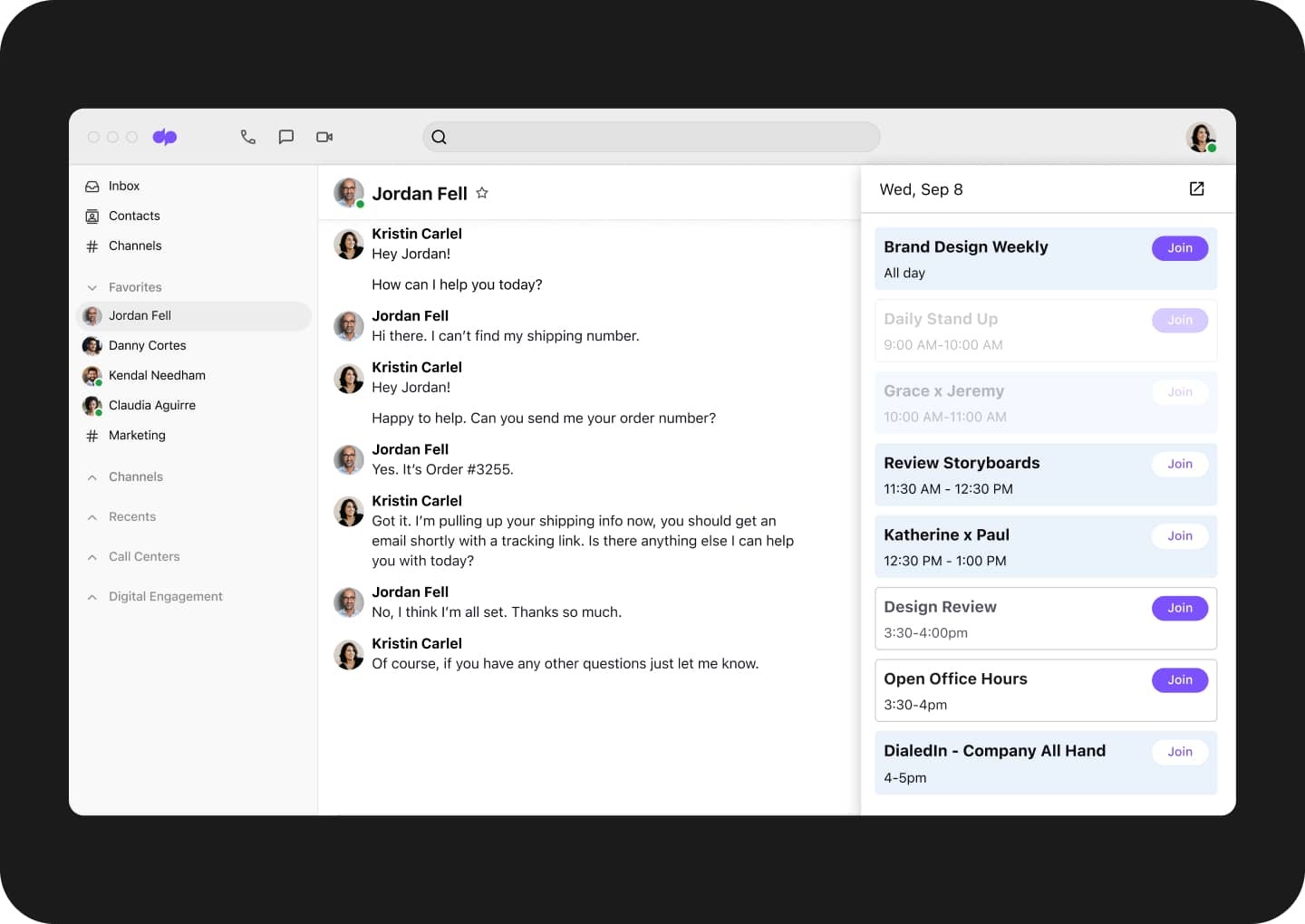
Task: Select Jordan Fell in Favorites
Action: click(194, 315)
